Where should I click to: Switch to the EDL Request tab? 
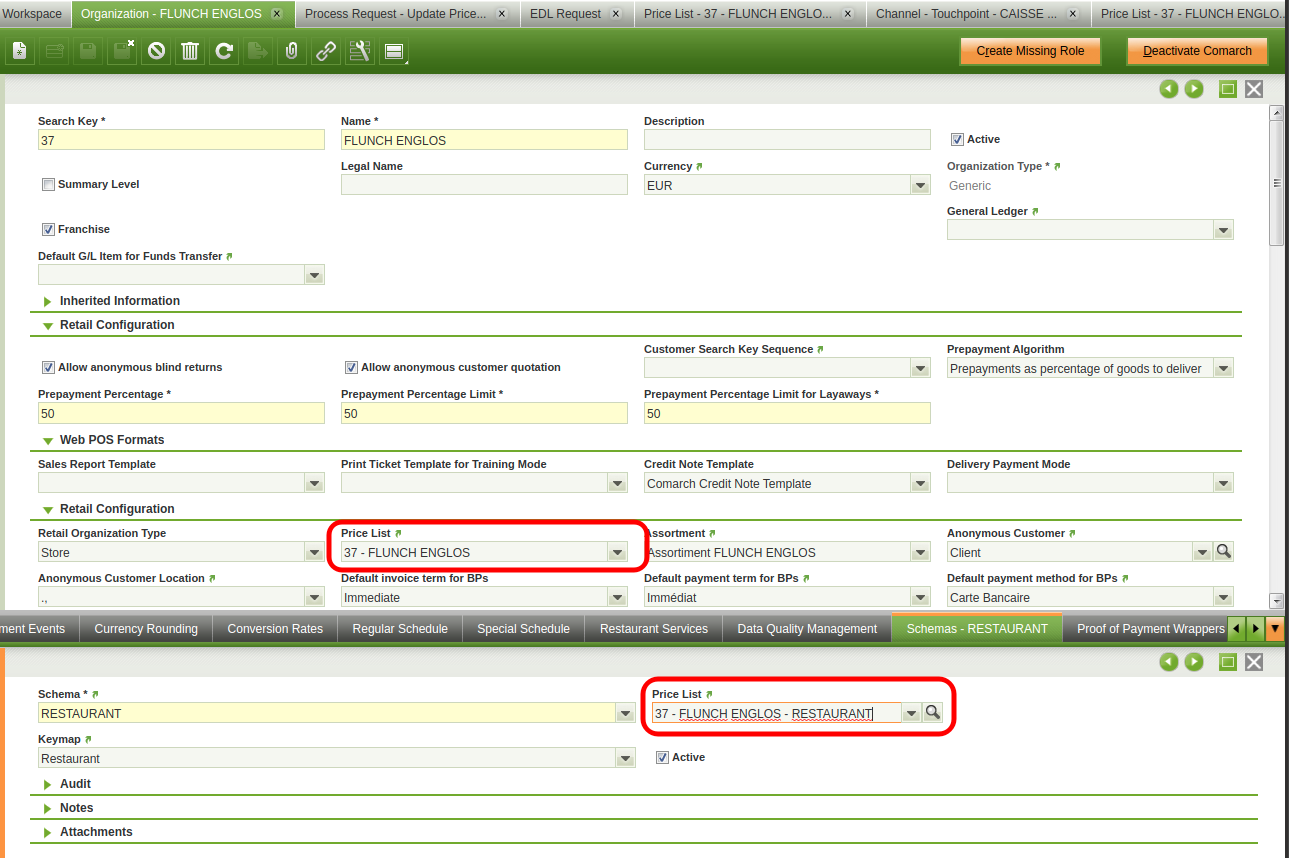pyautogui.click(x=565, y=14)
